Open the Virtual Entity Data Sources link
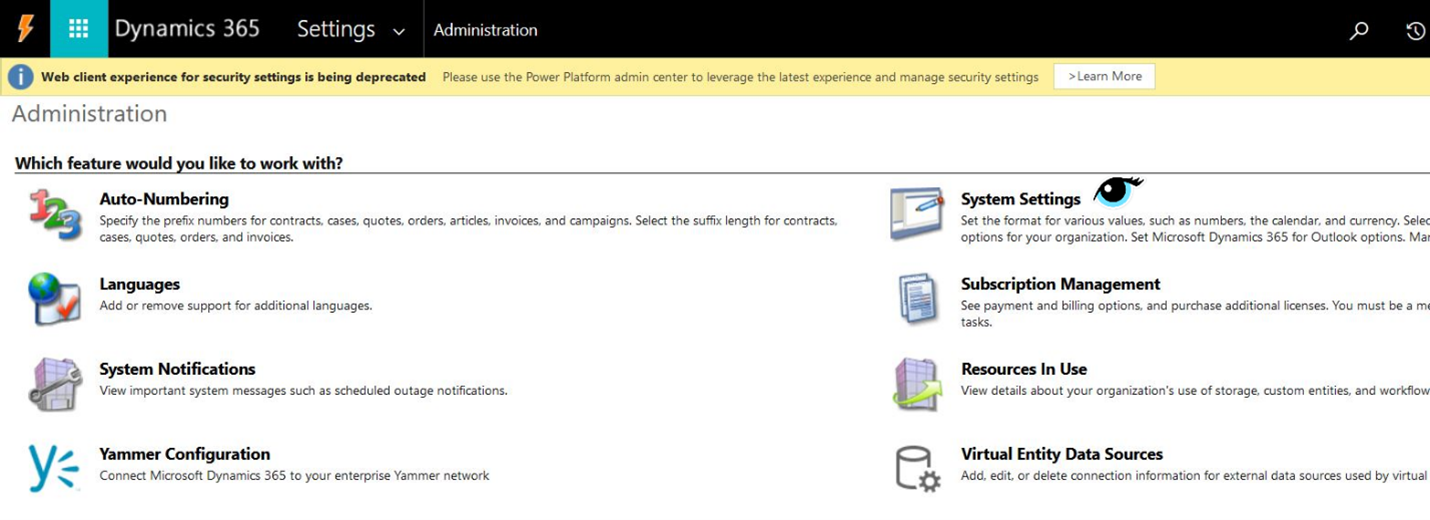1430x520 pixels. tap(1062, 454)
